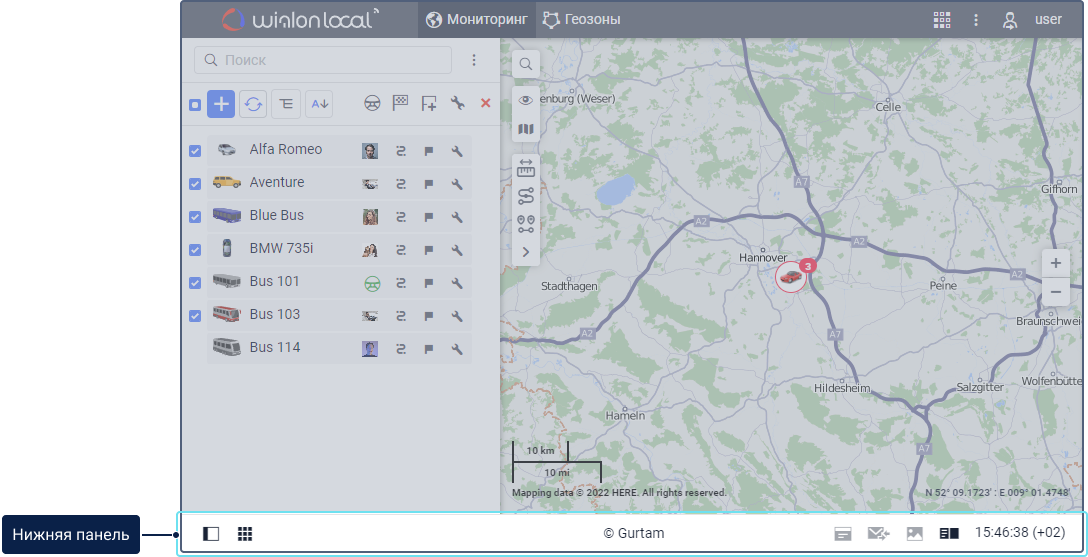Uncheck the Alfa Romeo checkbox
The width and height of the screenshot is (1088, 557).
[x=195, y=151]
